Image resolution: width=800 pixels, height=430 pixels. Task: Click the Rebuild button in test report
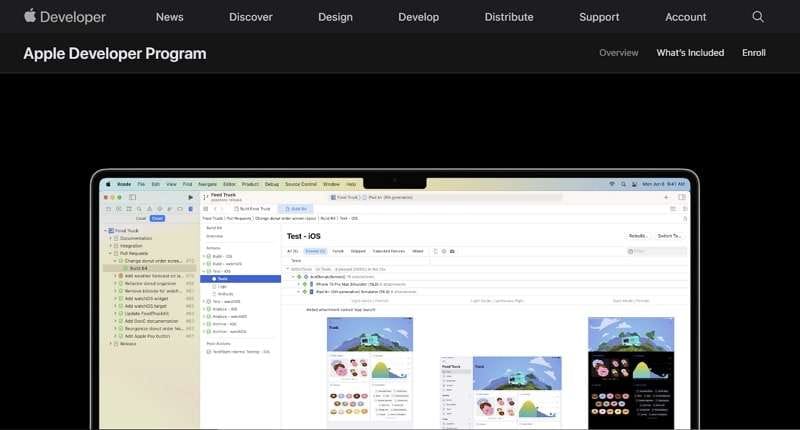click(637, 236)
